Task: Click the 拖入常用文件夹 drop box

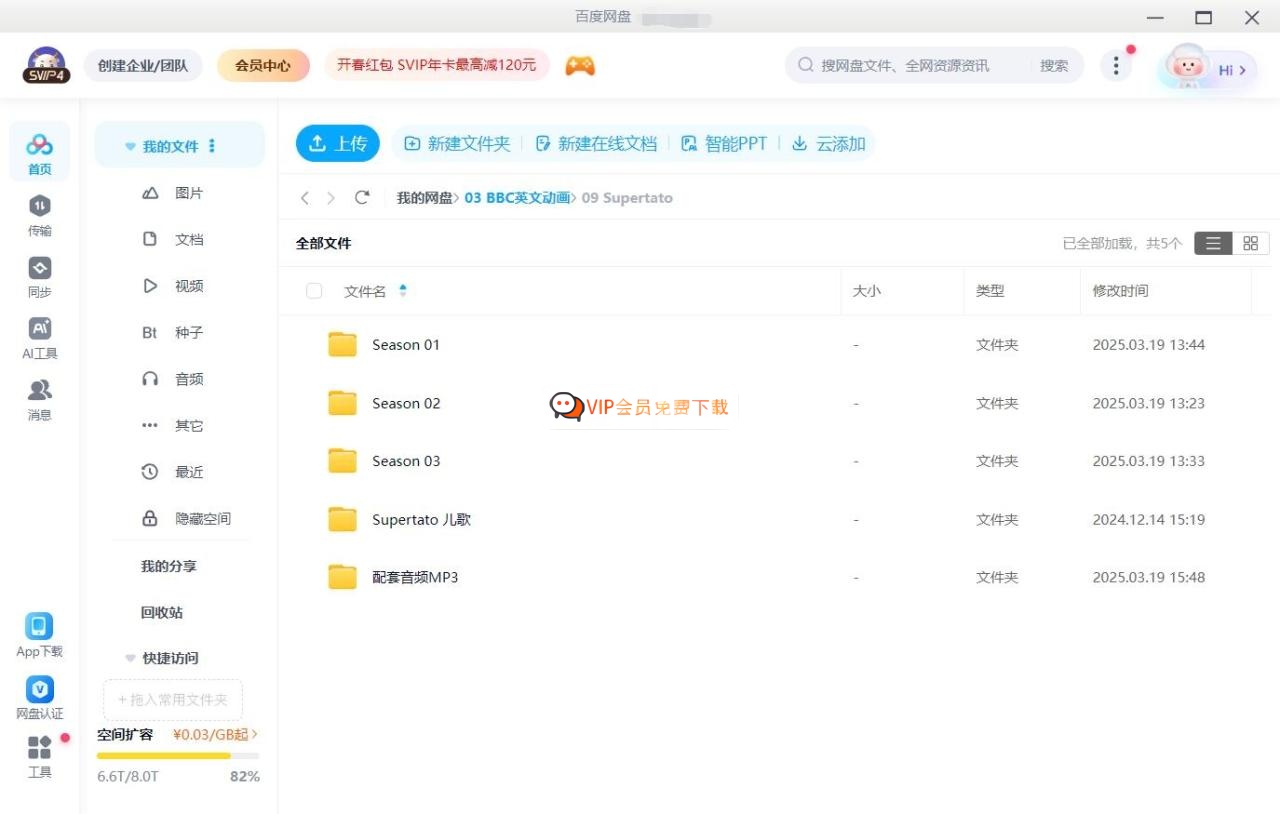Action: (x=173, y=700)
